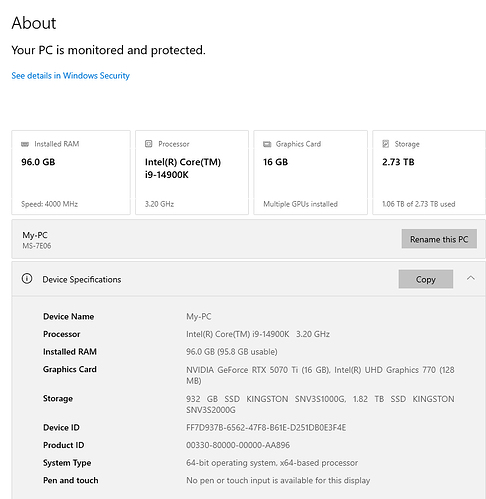Click the info icon beside Device Specifications
Screen dimensions: 486x499
(x=27, y=278)
